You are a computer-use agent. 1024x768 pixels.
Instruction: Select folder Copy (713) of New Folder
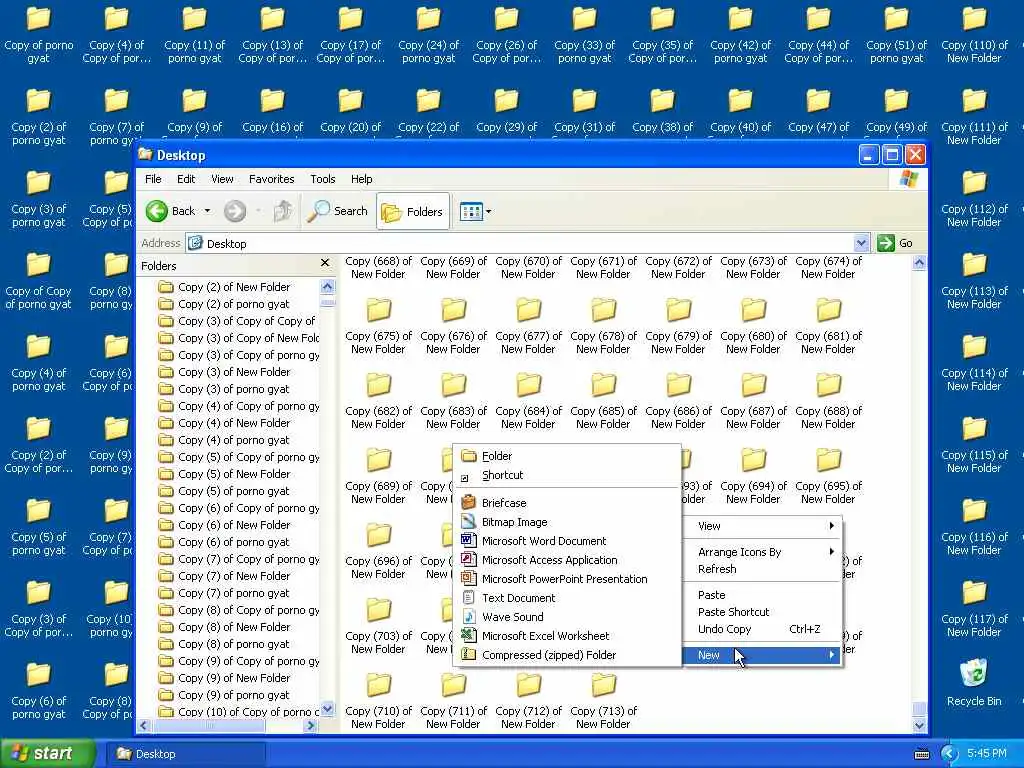click(x=603, y=701)
